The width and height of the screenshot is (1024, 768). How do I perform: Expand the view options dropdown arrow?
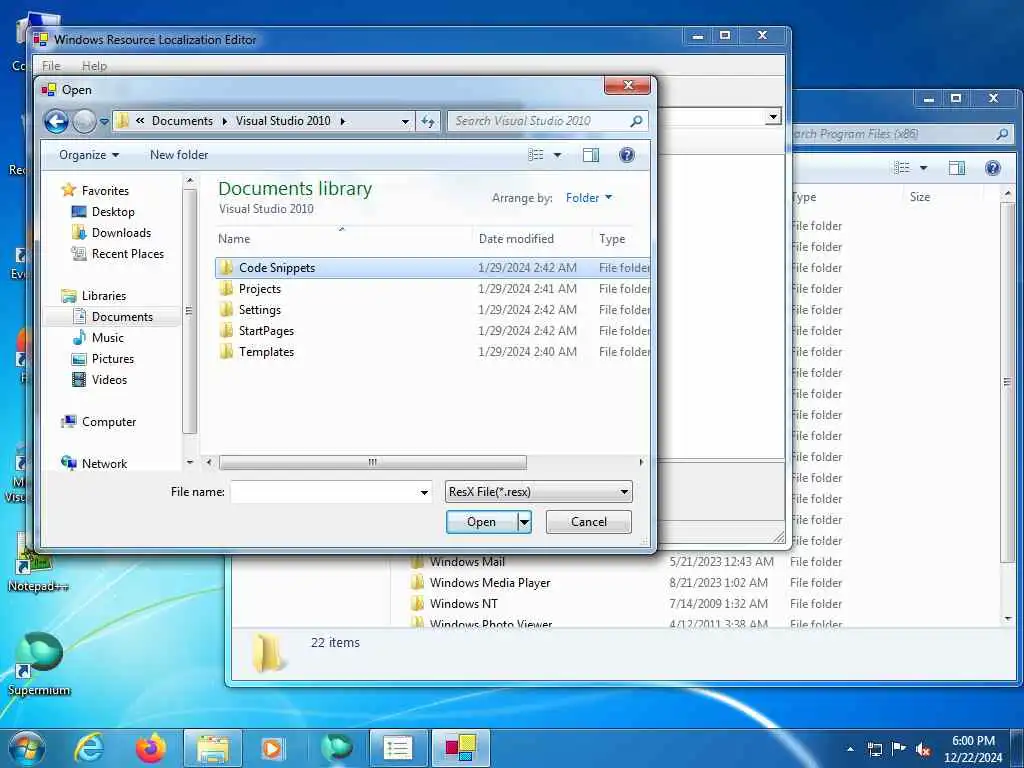(x=557, y=155)
